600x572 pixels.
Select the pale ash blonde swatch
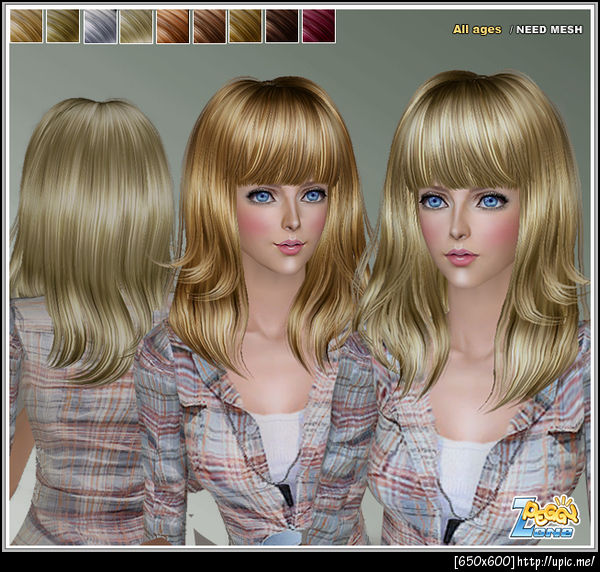tap(136, 26)
